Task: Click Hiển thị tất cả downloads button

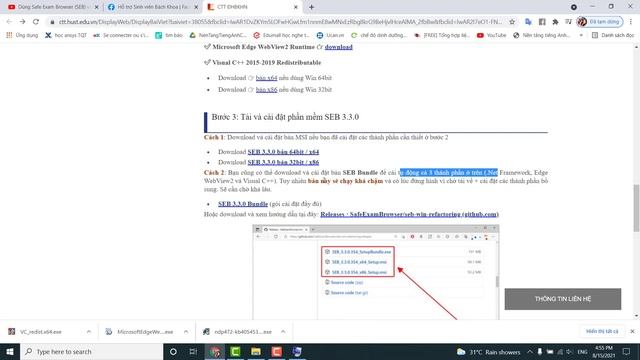Action: (602, 331)
